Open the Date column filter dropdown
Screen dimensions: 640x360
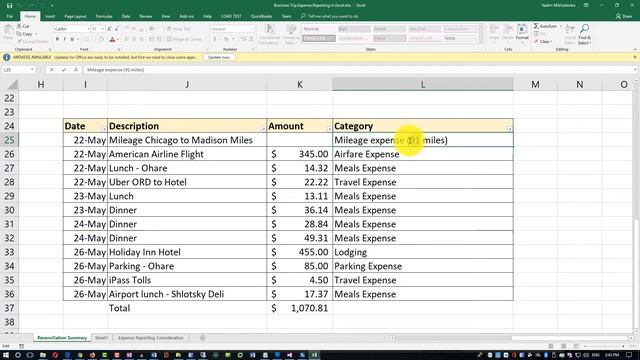click(104, 129)
